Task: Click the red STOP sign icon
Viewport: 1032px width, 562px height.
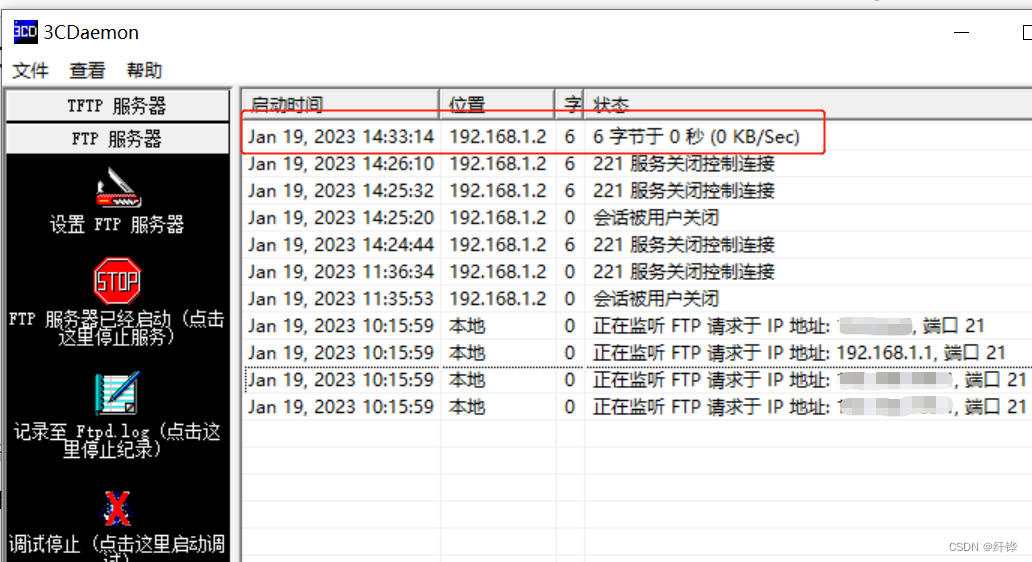Action: [117, 282]
